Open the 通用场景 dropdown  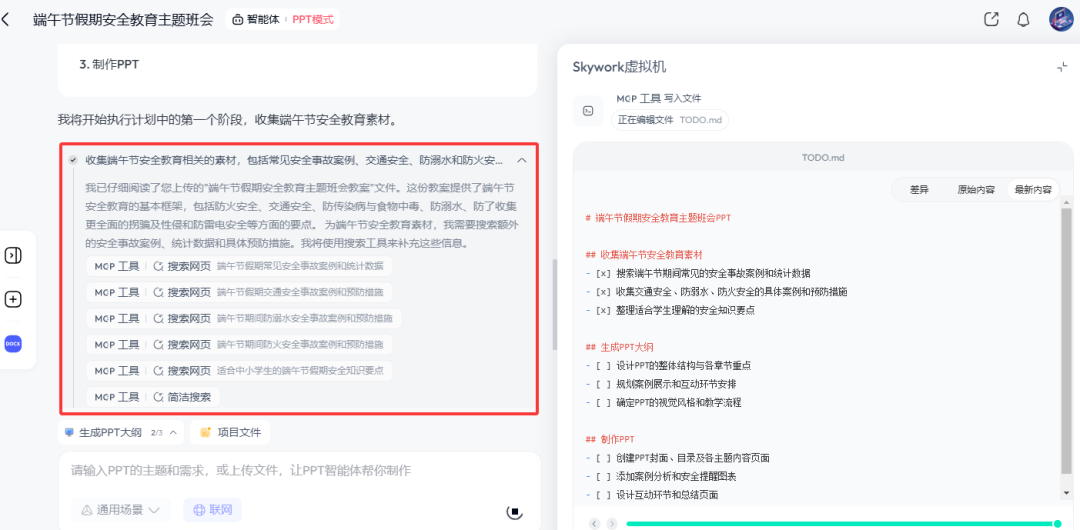pos(121,510)
